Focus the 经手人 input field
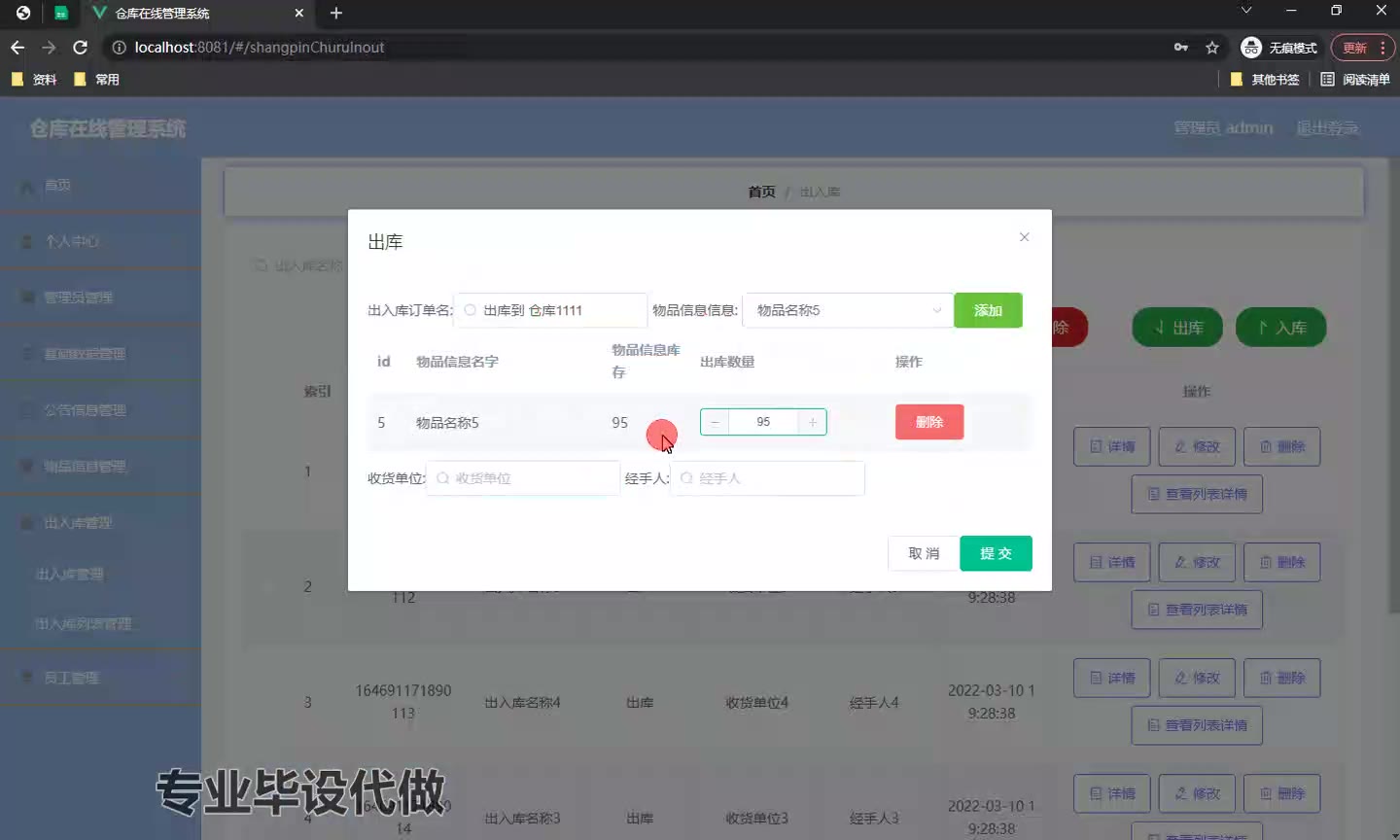 click(767, 478)
